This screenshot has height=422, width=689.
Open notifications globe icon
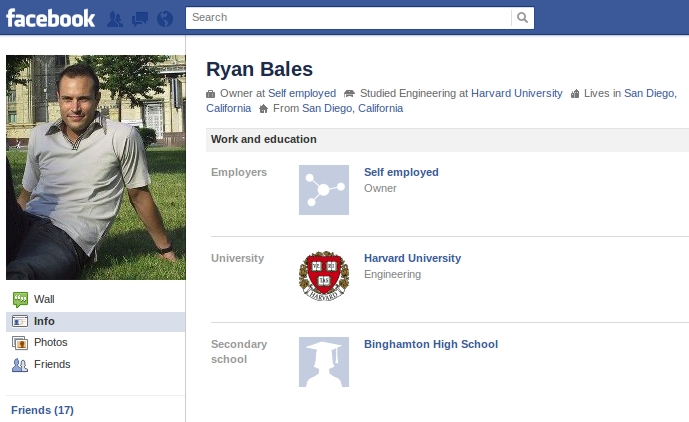coord(165,18)
